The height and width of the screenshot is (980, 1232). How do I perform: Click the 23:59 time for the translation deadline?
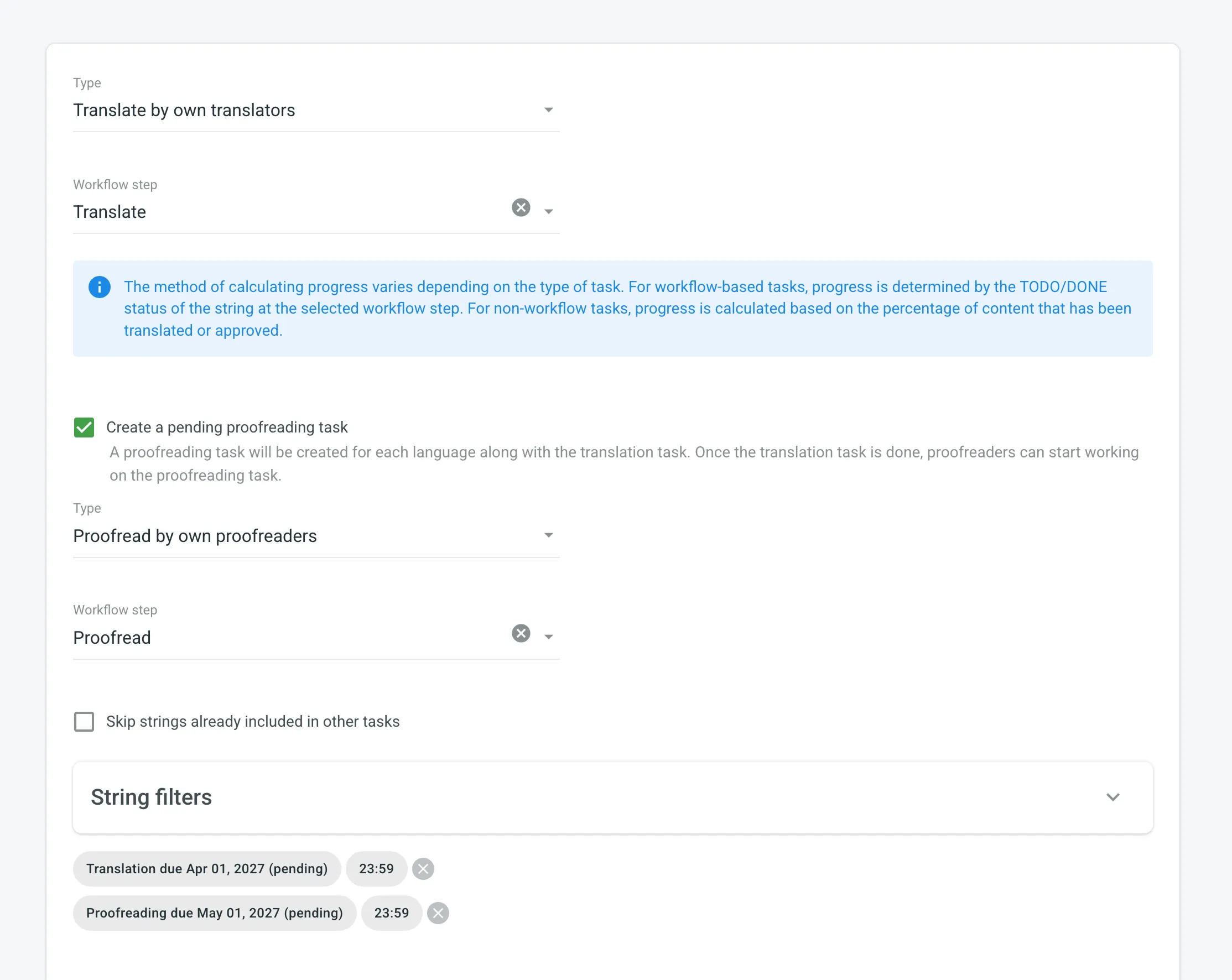pos(377,869)
